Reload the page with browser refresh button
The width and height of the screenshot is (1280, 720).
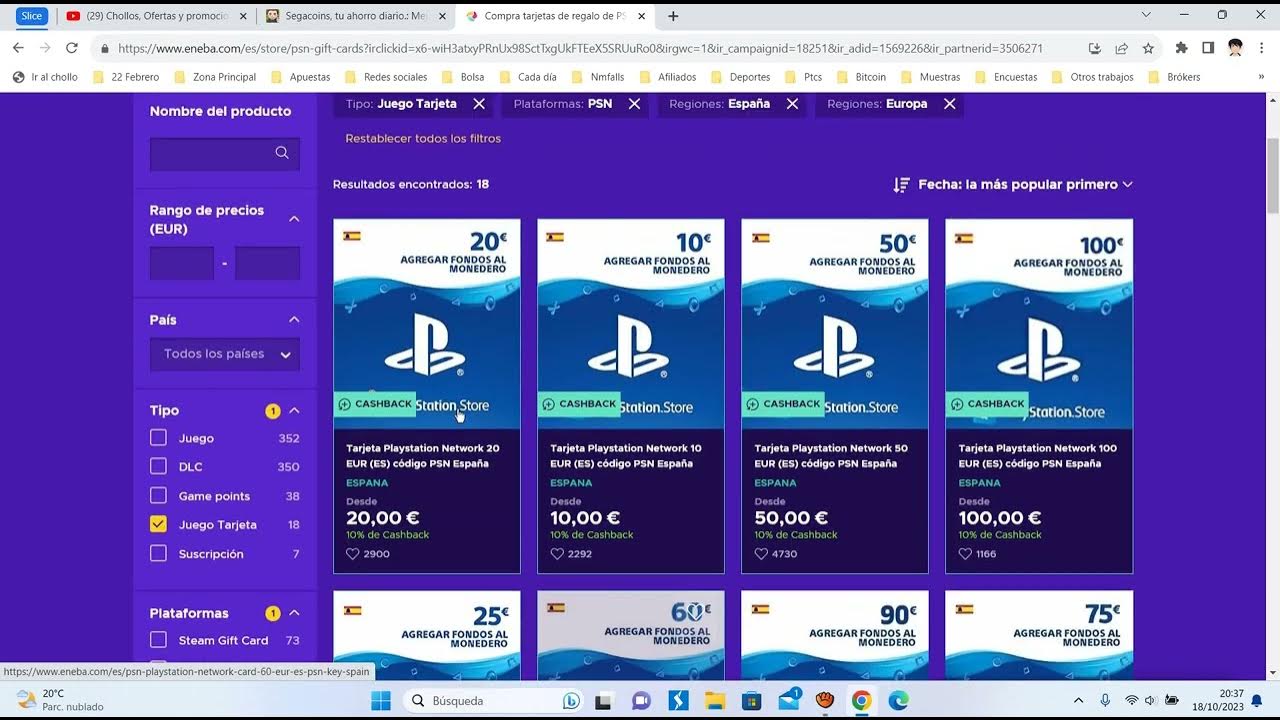[x=72, y=48]
